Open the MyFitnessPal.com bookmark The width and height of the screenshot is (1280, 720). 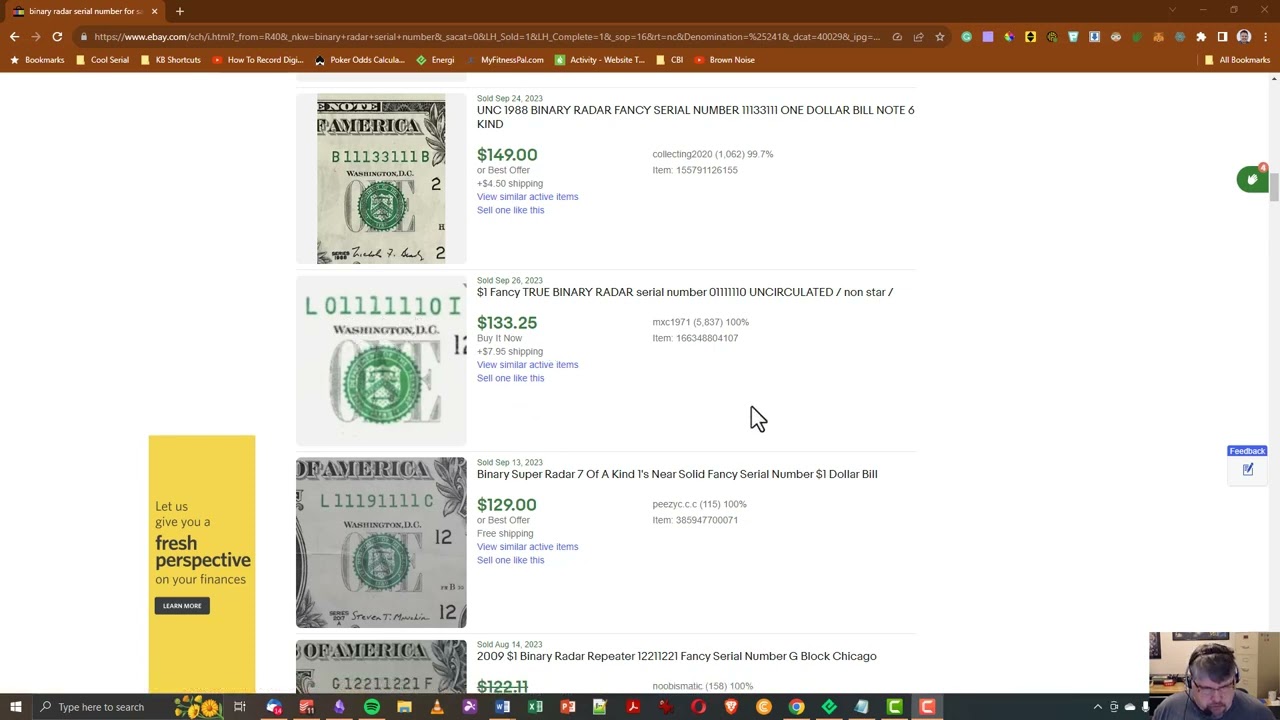506,60
